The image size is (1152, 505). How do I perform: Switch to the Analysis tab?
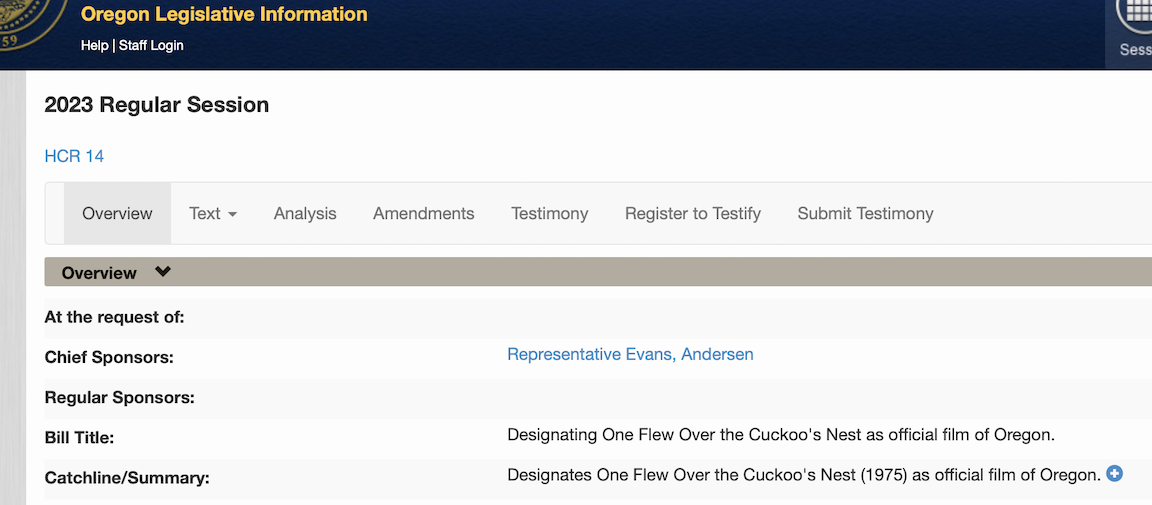tap(305, 213)
